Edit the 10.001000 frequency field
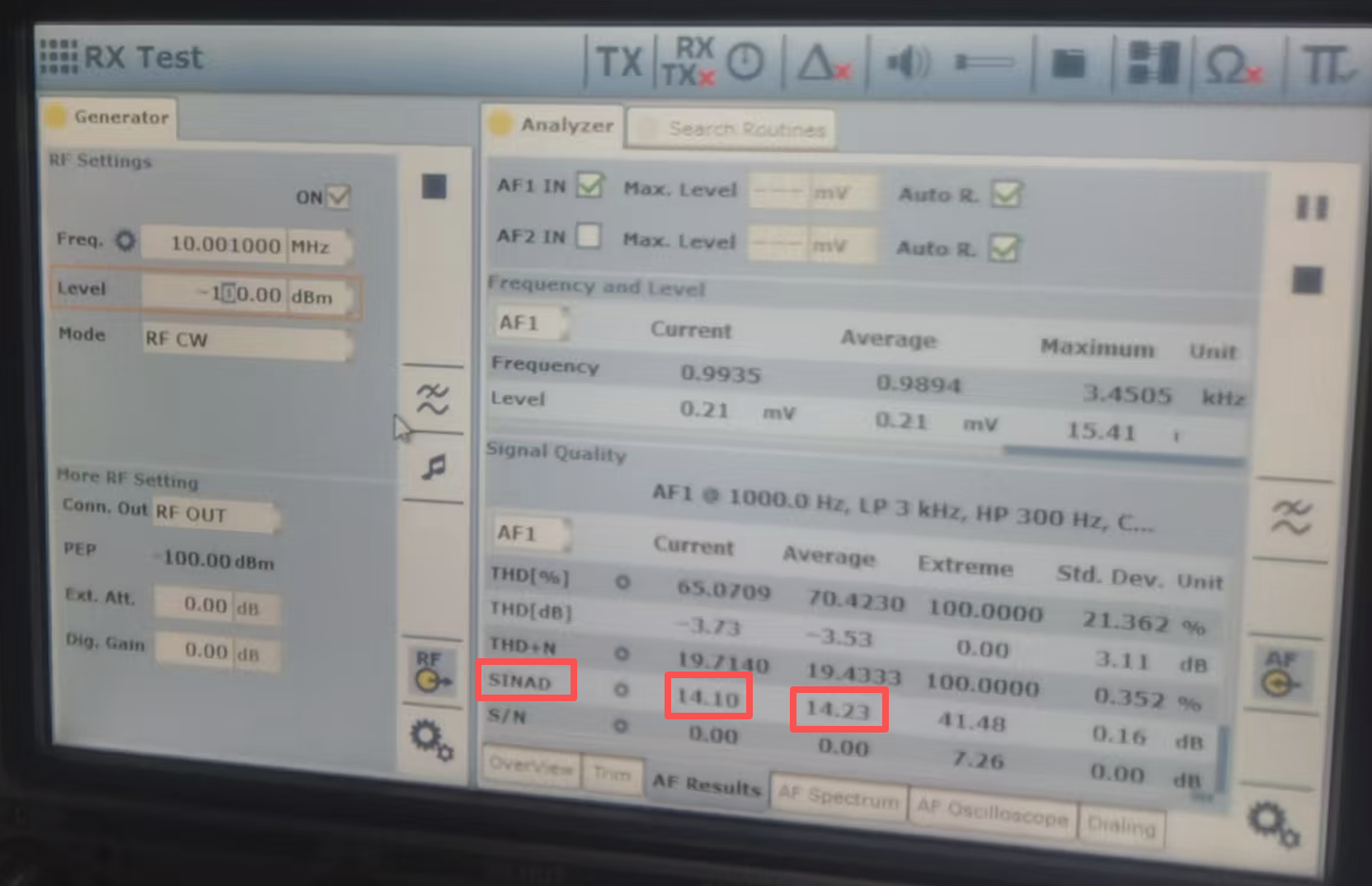Screen dimensions: 1372x886 pyautogui.click(x=214, y=244)
